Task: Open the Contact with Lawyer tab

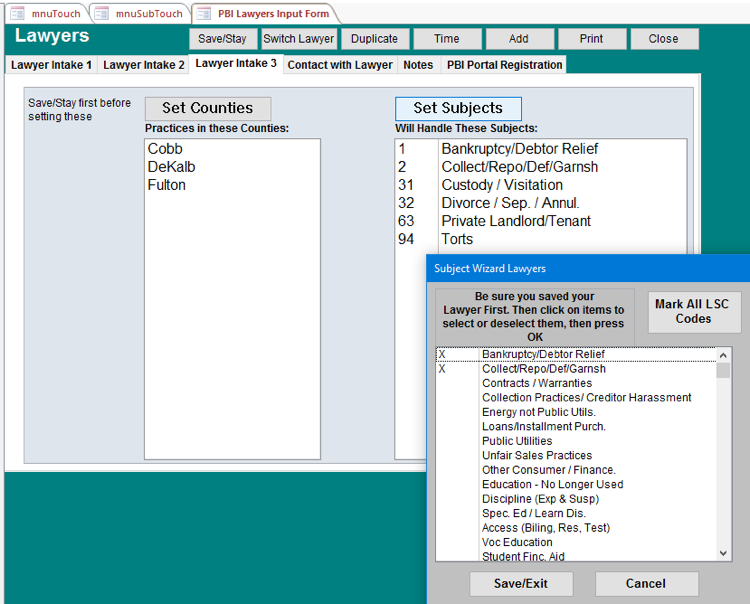Action: (x=340, y=65)
